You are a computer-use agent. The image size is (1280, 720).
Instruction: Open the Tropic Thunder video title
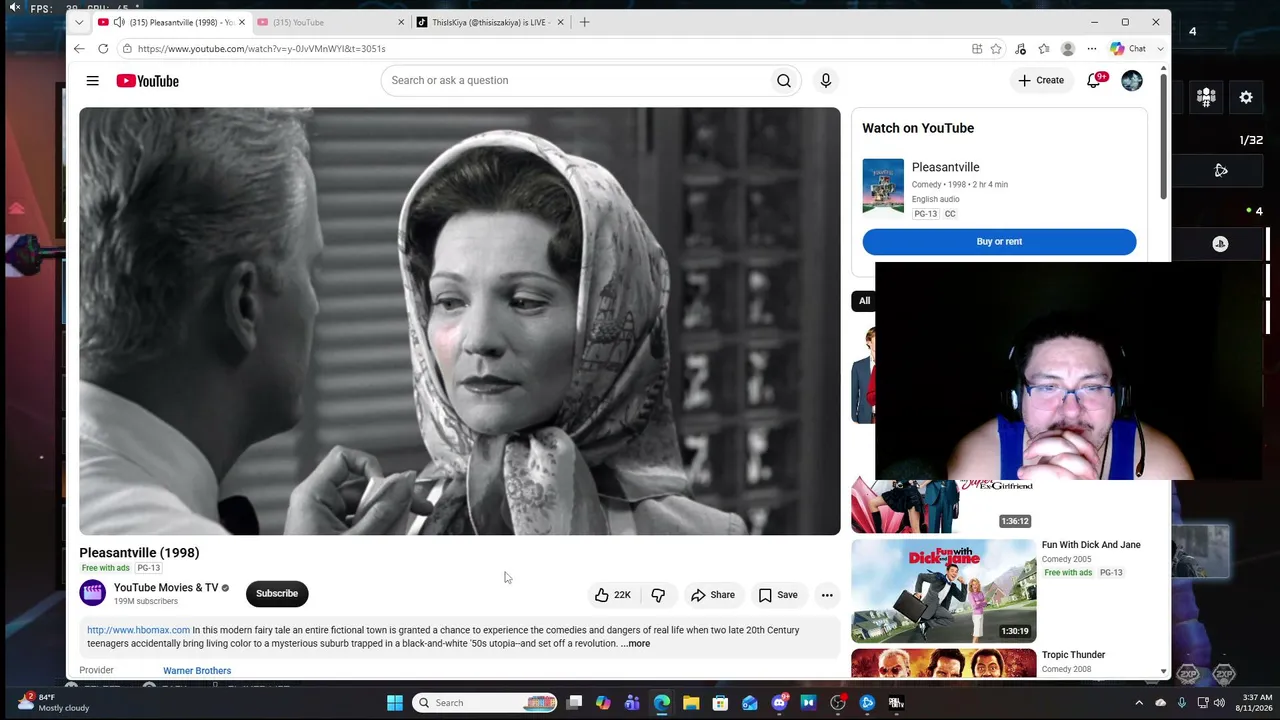tap(1073, 655)
